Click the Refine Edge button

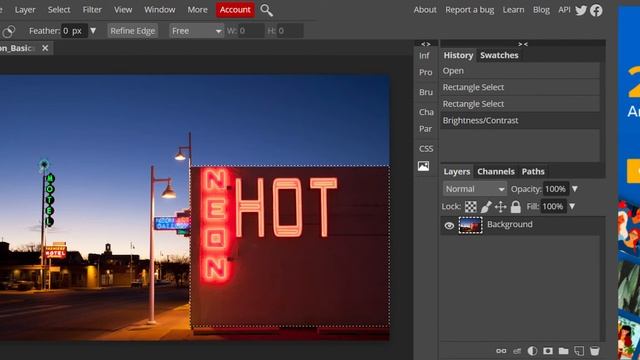coord(133,31)
